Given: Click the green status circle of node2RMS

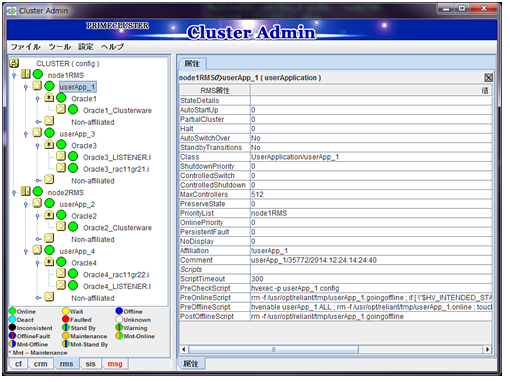Looking at the screenshot, I should click(x=38, y=192).
